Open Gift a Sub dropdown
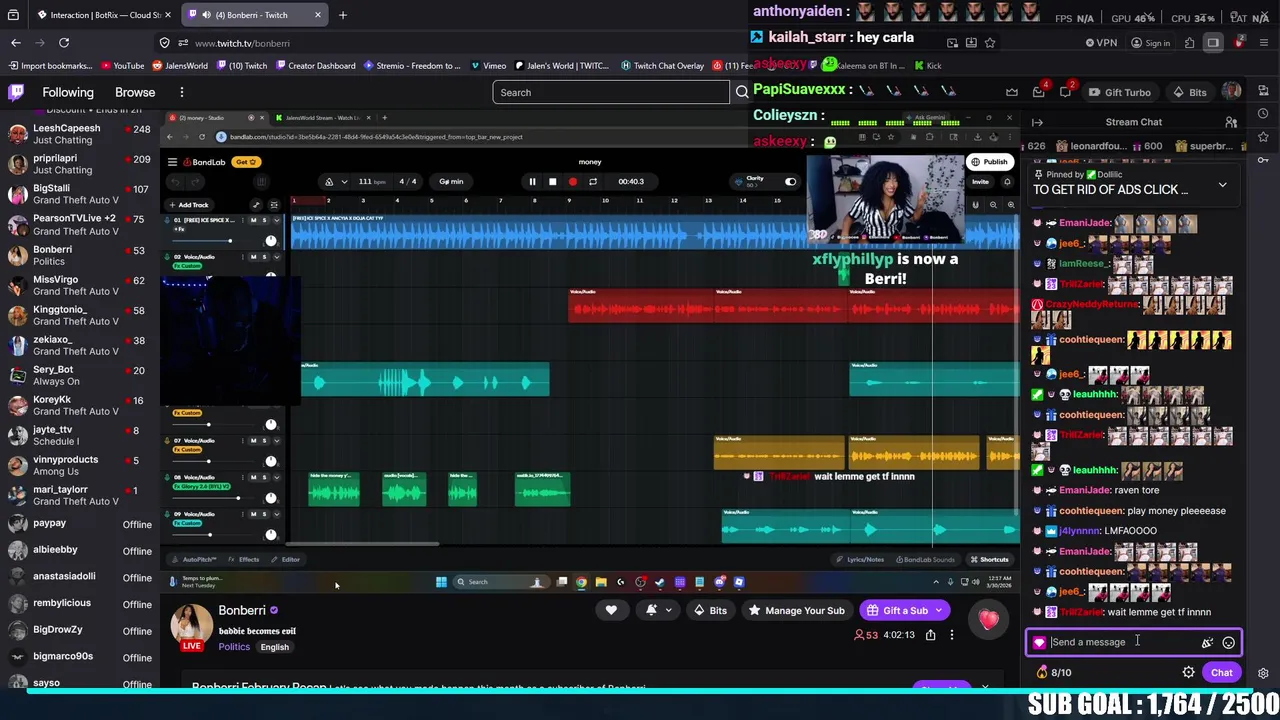1280x720 pixels. point(905,610)
